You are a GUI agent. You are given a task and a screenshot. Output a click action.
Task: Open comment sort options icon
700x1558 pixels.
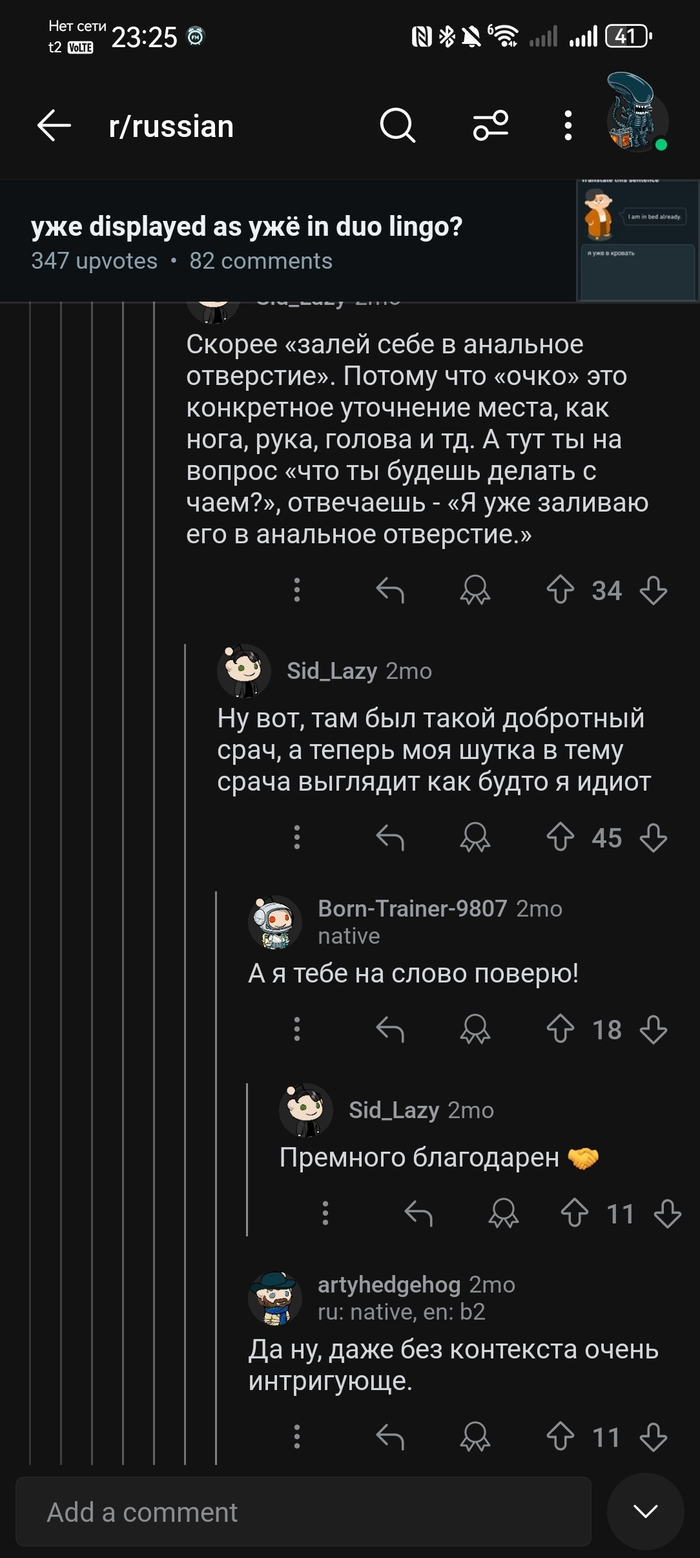[x=490, y=126]
